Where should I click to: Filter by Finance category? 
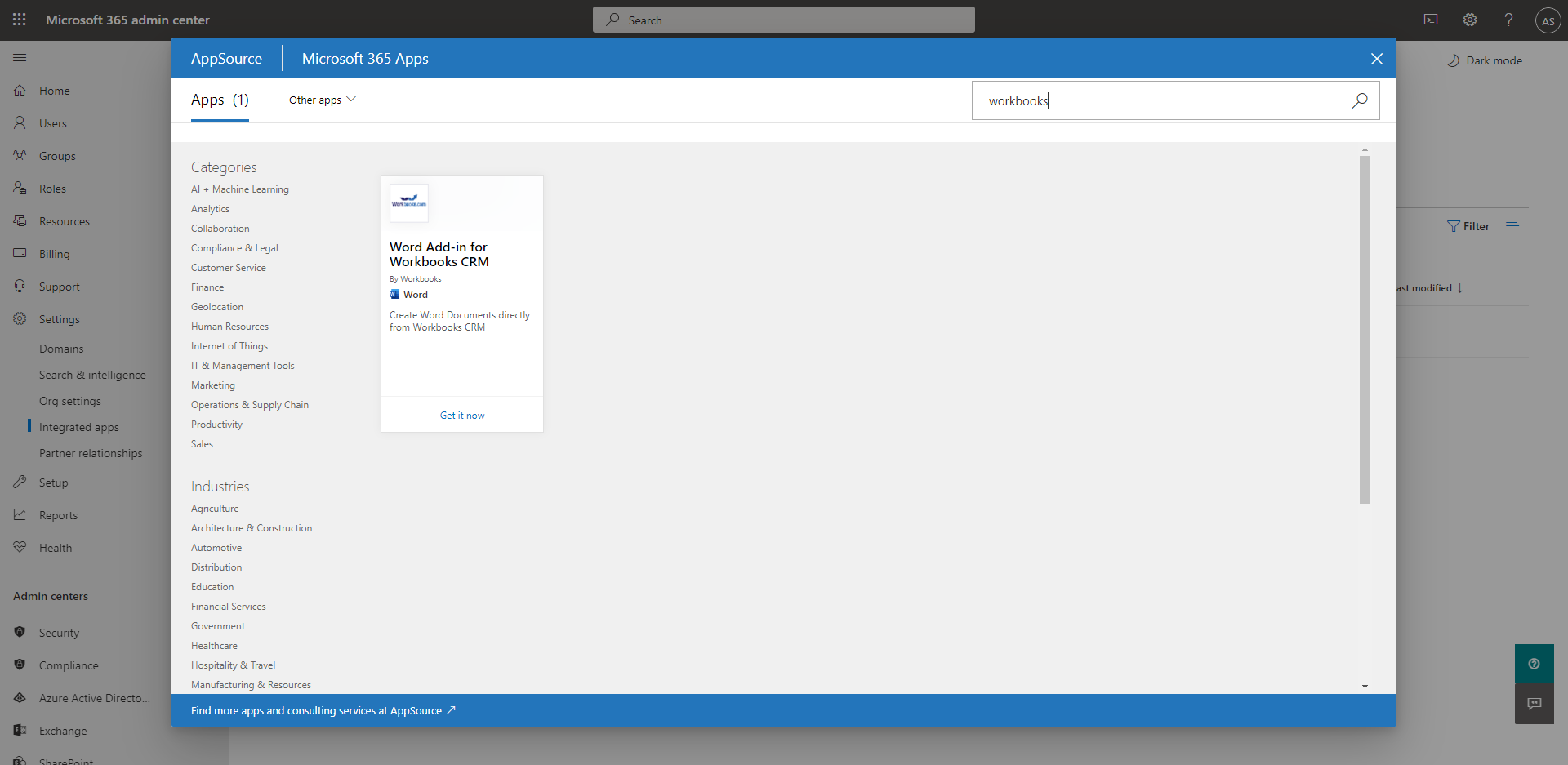(207, 287)
